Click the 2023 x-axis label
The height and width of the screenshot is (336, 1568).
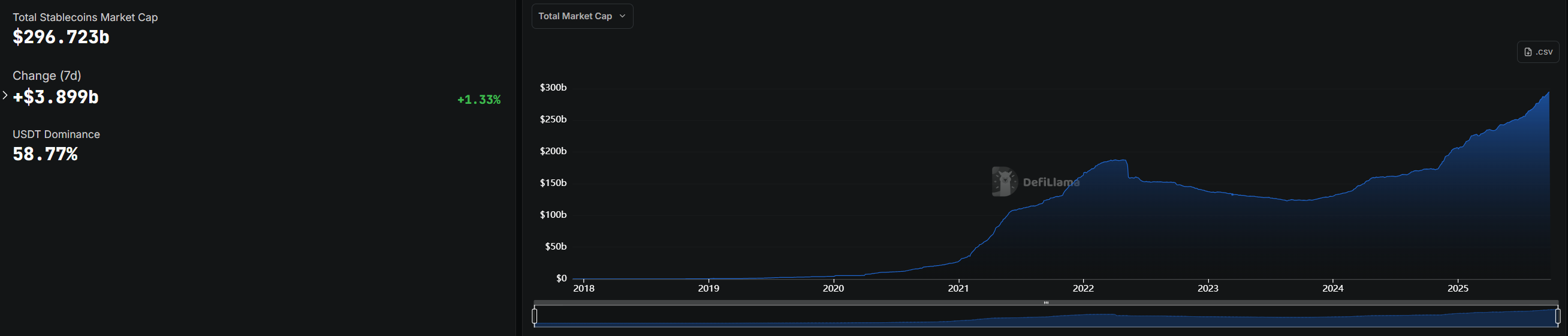[1208, 289]
